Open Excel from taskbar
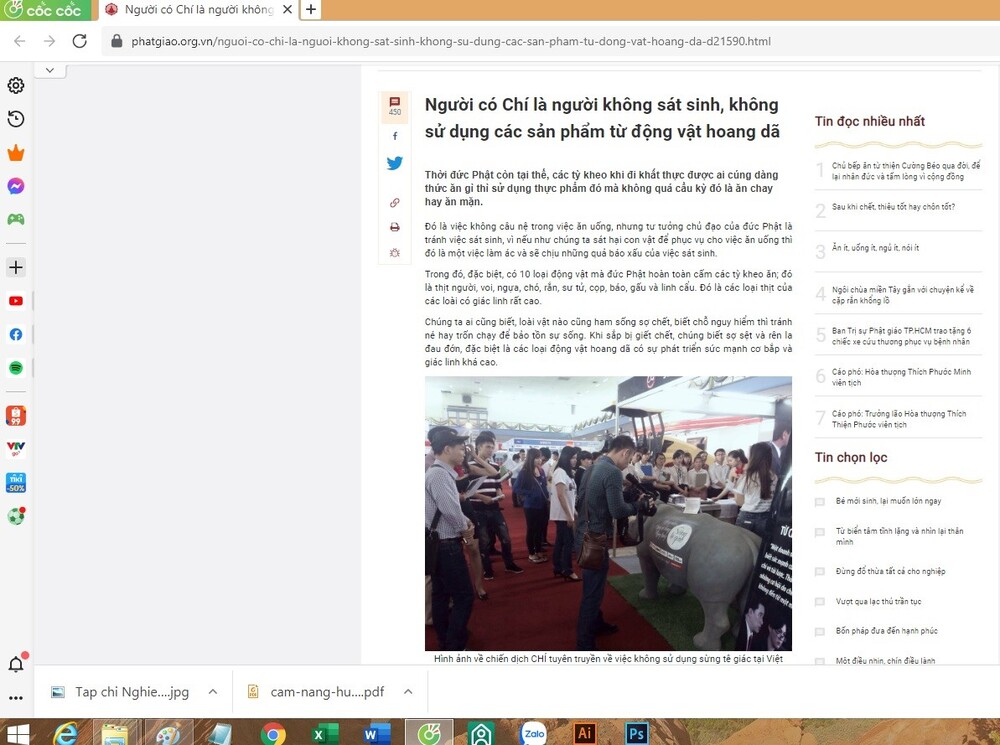This screenshot has height=745, width=1000. point(325,734)
